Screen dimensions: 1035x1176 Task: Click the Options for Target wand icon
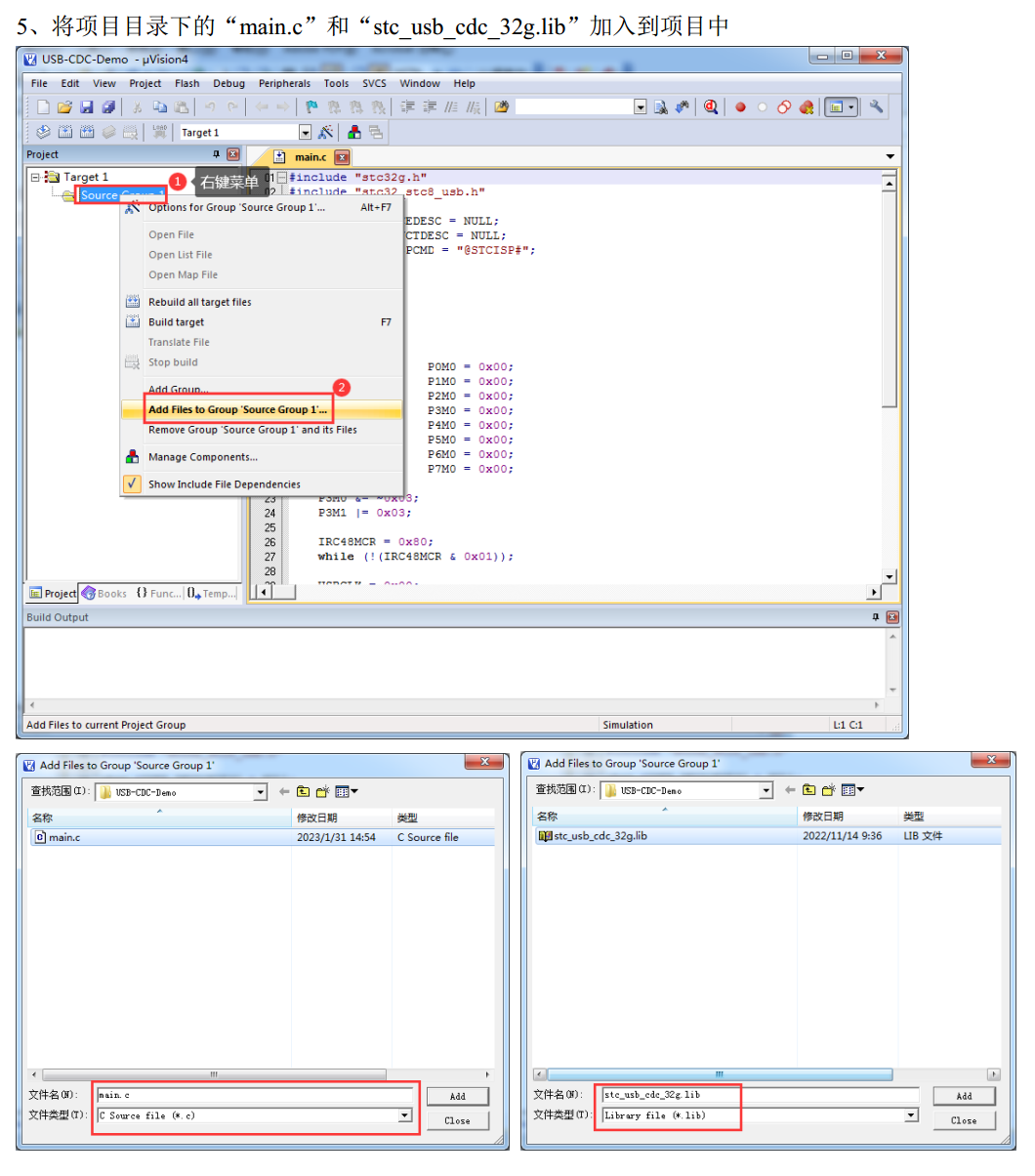(326, 132)
